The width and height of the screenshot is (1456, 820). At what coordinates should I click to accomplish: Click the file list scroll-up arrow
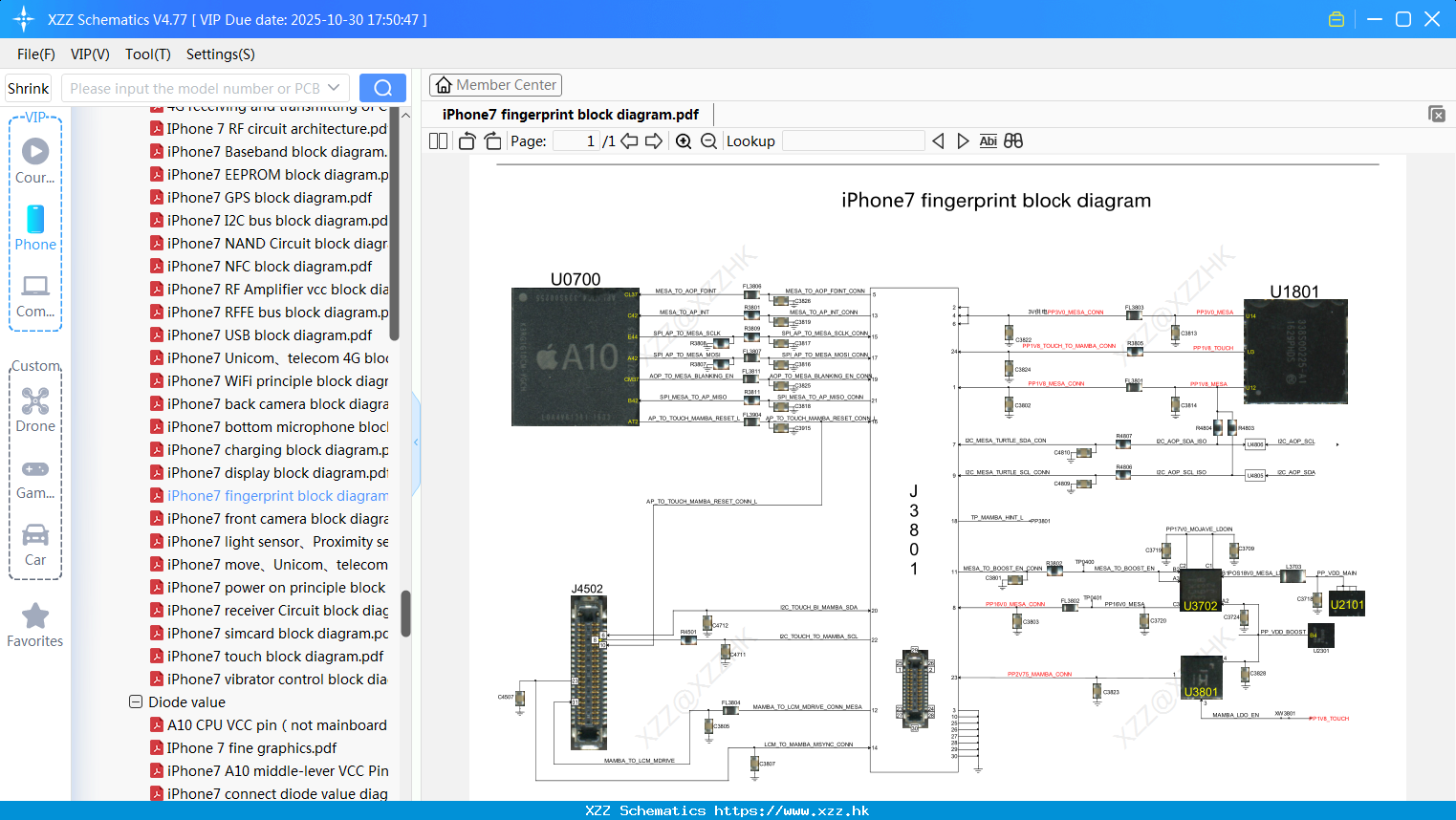405,116
